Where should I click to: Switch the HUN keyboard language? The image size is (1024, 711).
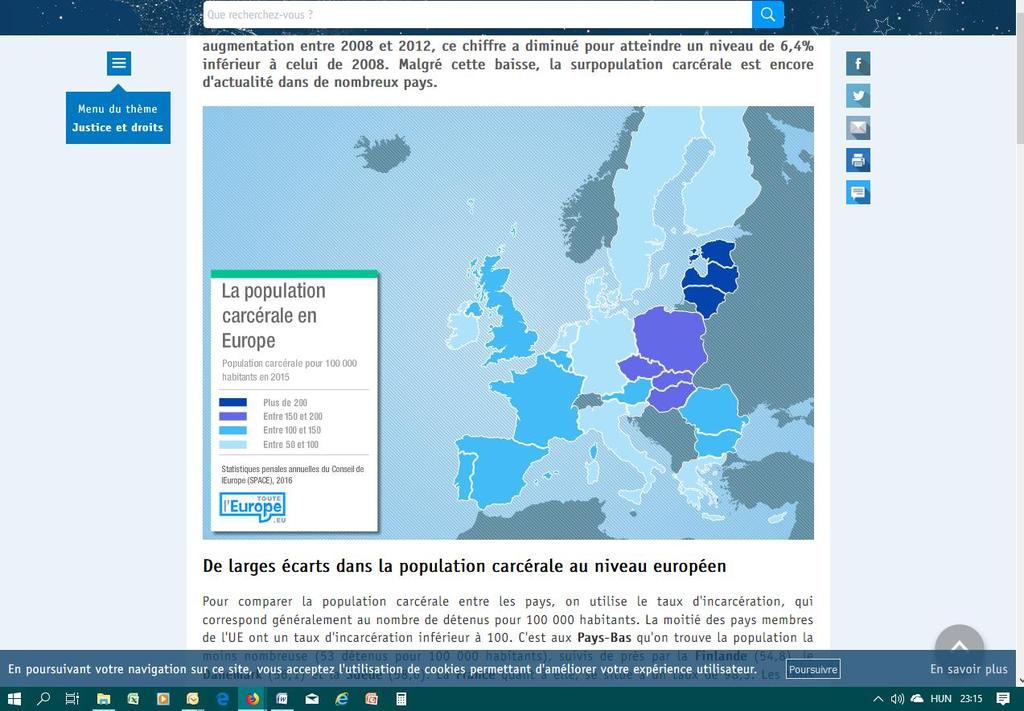coord(941,699)
